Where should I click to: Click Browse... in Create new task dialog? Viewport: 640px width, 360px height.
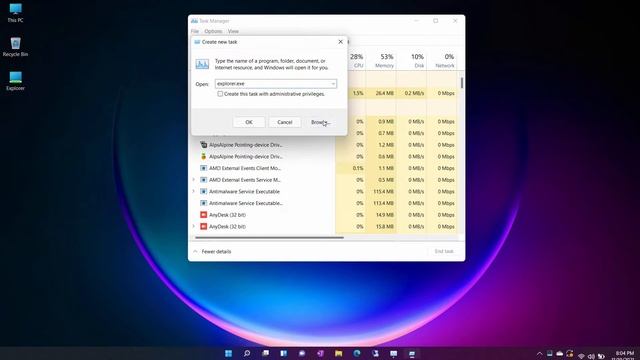[x=320, y=122]
